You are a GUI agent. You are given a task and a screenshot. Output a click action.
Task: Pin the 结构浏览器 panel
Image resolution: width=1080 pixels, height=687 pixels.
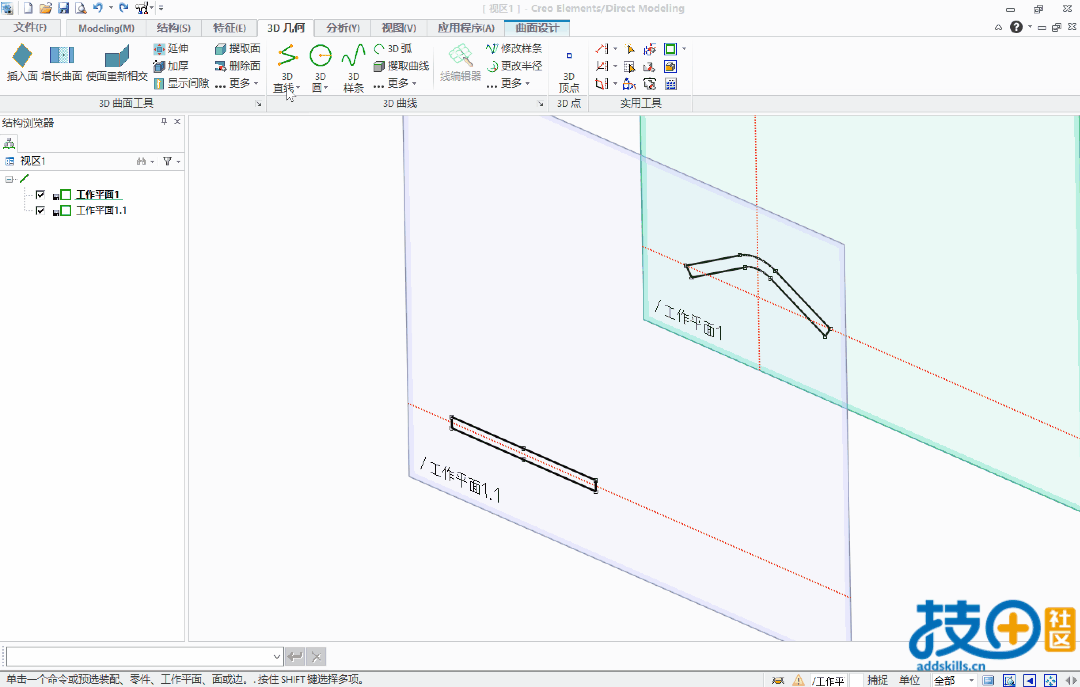pyautogui.click(x=164, y=121)
